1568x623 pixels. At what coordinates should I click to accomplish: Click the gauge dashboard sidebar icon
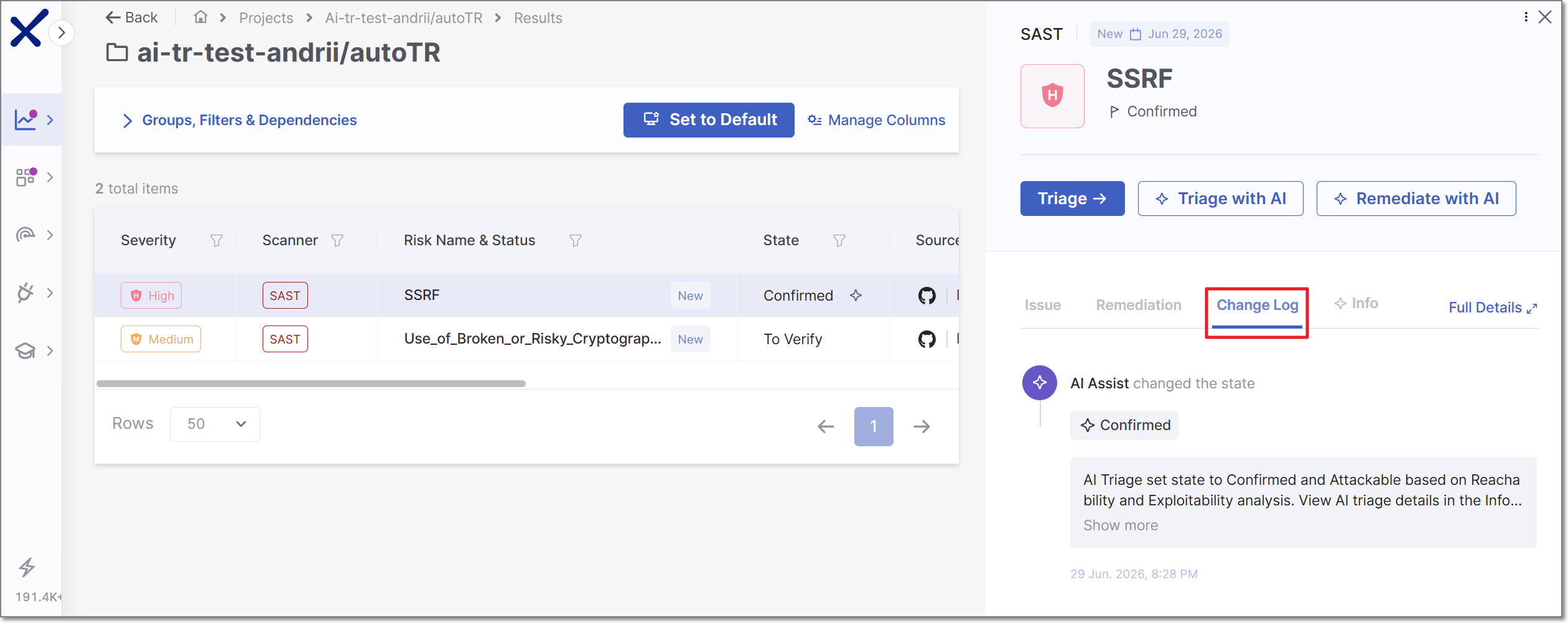tap(26, 235)
